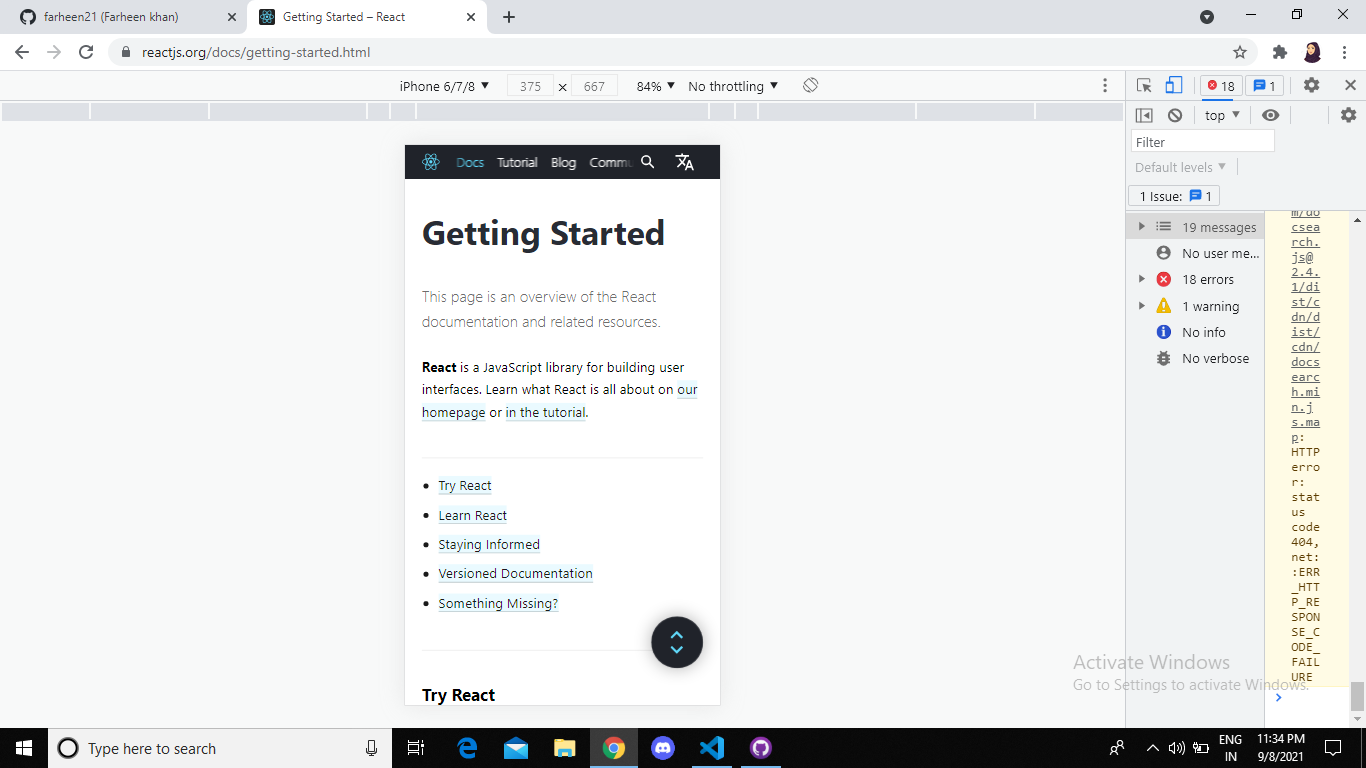Expand the 1 warning group
The width and height of the screenshot is (1366, 768).
(x=1142, y=306)
